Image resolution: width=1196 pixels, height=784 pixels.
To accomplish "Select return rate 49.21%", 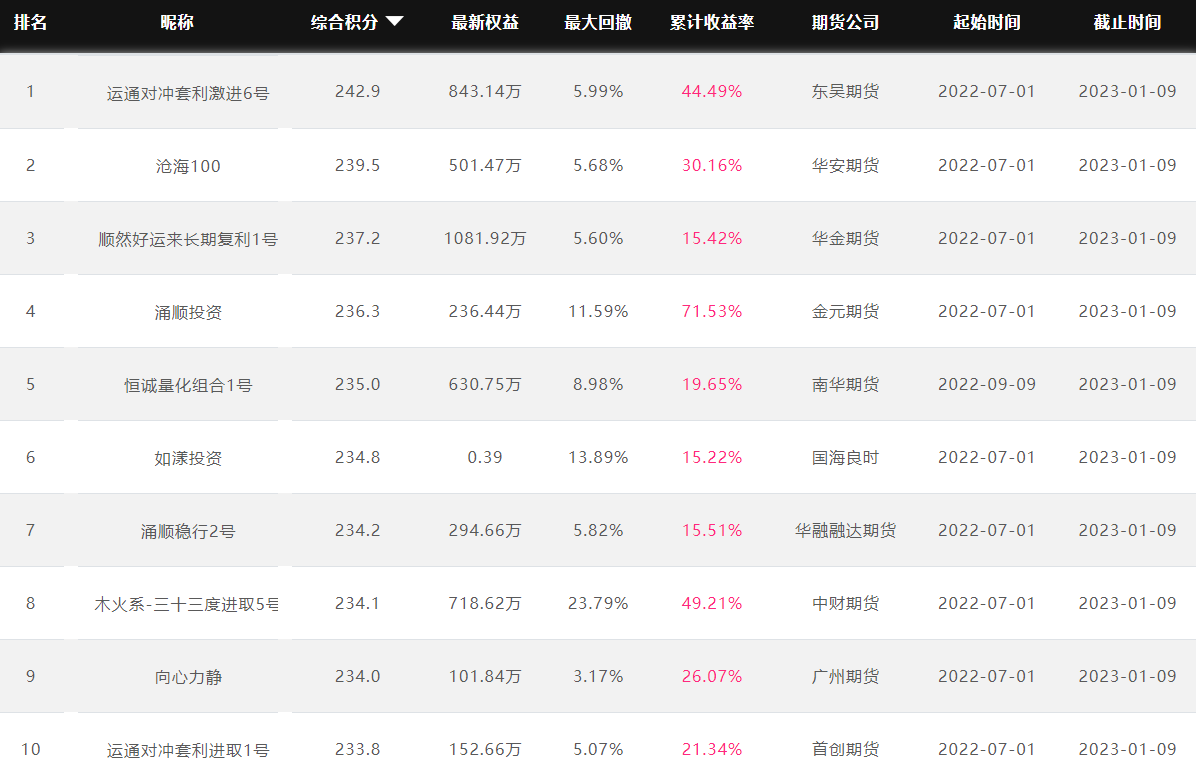I will click(x=712, y=603).
